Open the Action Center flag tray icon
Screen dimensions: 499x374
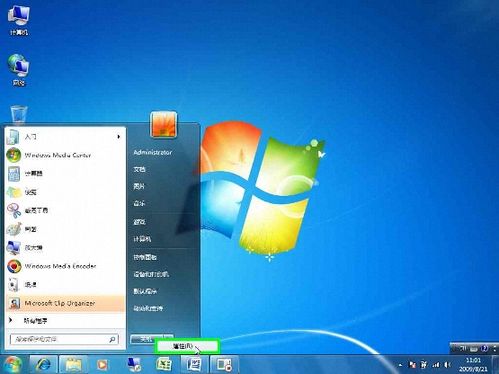pos(412,365)
